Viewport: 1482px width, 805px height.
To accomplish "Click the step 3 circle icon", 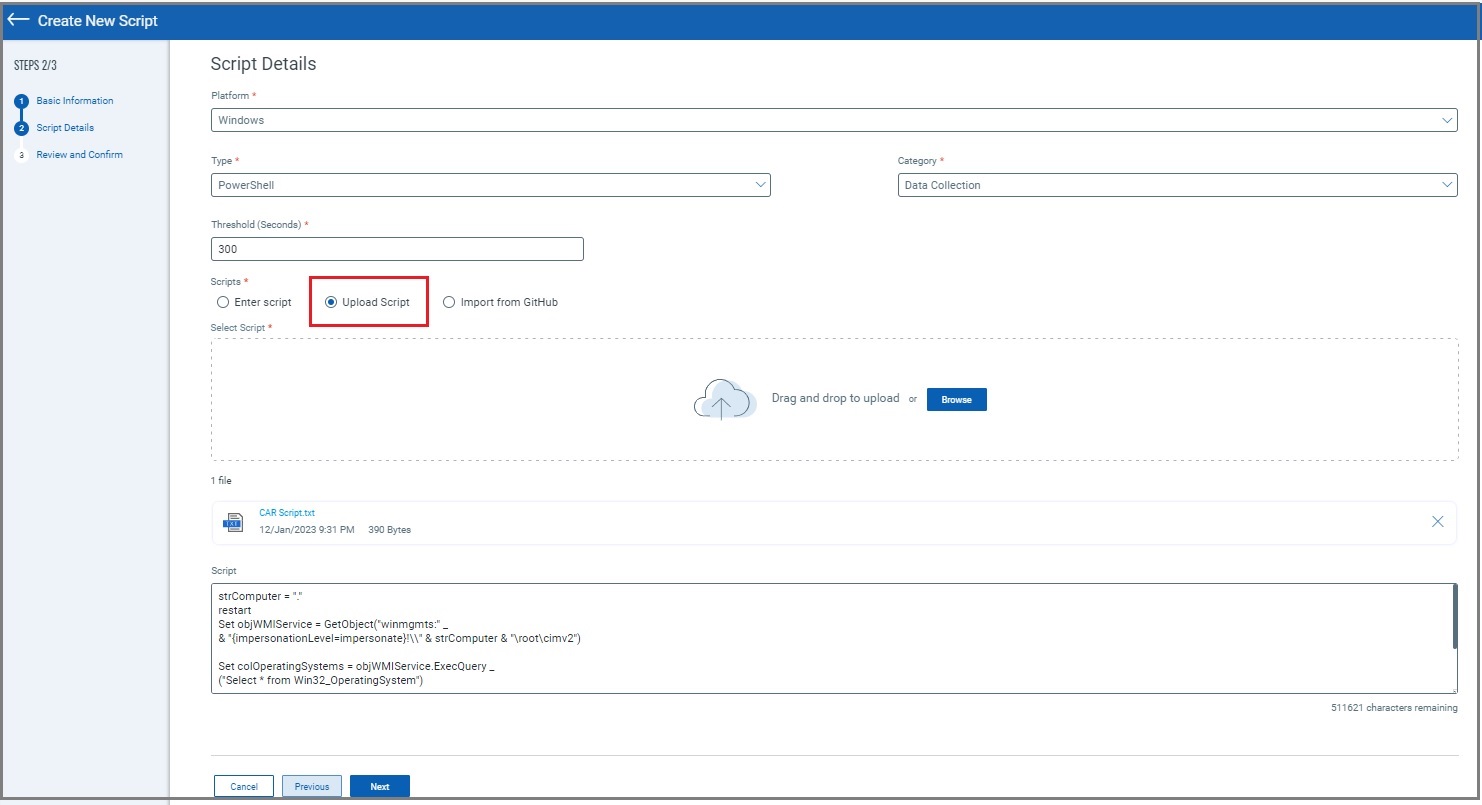I will [x=21, y=155].
